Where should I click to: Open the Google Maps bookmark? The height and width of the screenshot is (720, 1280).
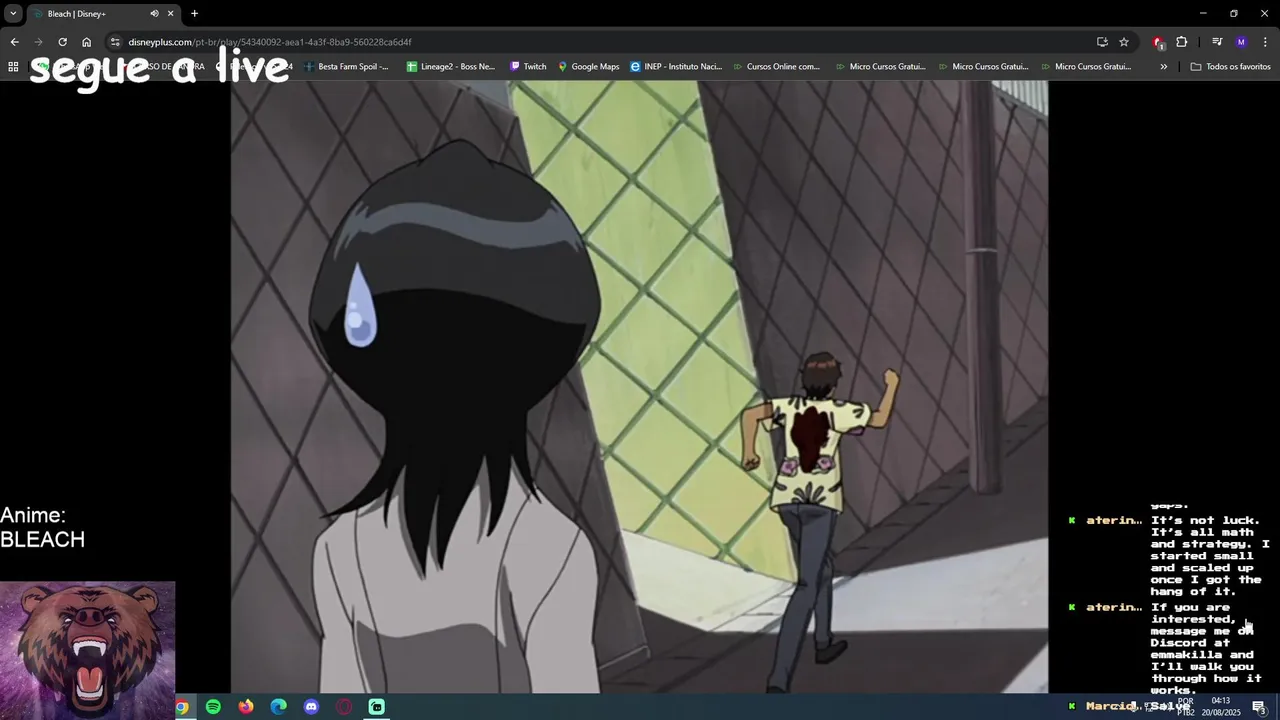click(589, 67)
